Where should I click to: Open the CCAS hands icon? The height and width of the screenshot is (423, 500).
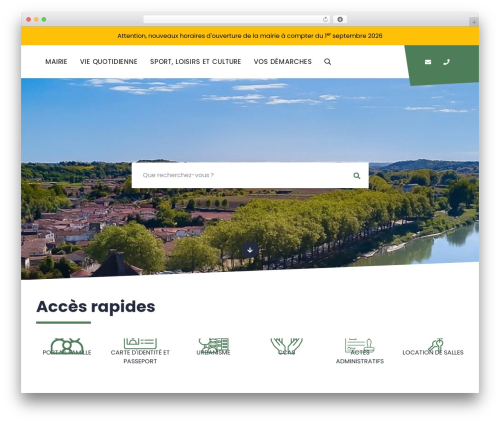point(287,346)
